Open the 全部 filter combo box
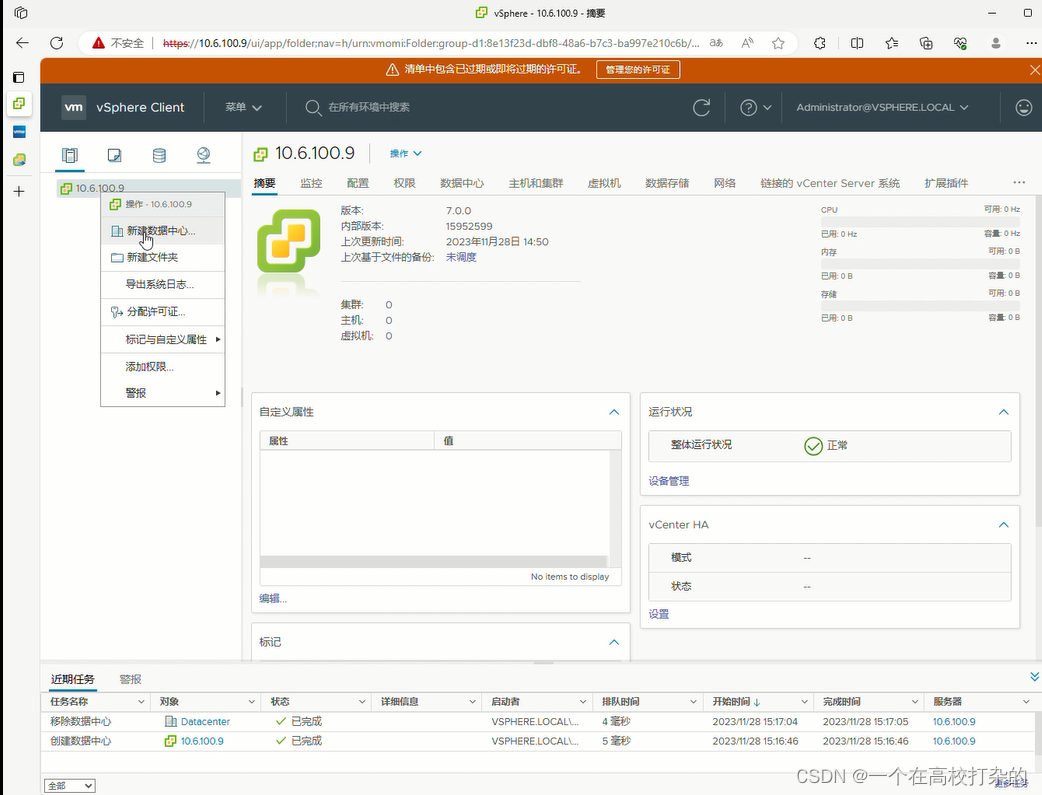This screenshot has height=795, width=1042. [x=70, y=786]
